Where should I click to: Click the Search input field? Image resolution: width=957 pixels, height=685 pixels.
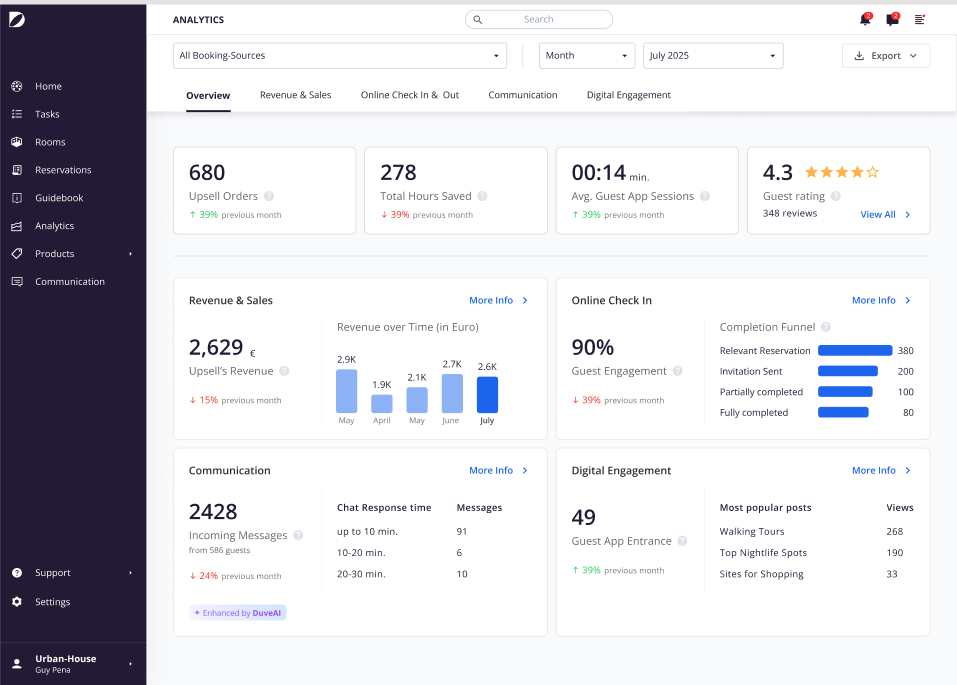point(539,20)
